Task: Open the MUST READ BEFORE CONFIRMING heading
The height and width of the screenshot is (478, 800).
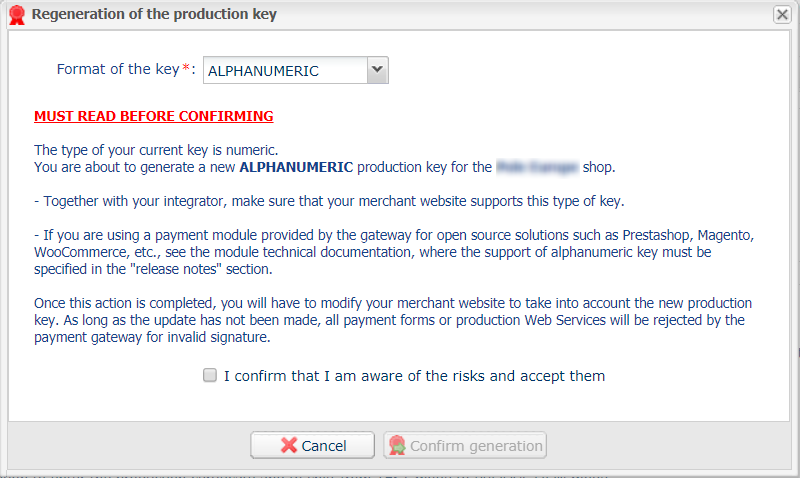Action: (154, 116)
